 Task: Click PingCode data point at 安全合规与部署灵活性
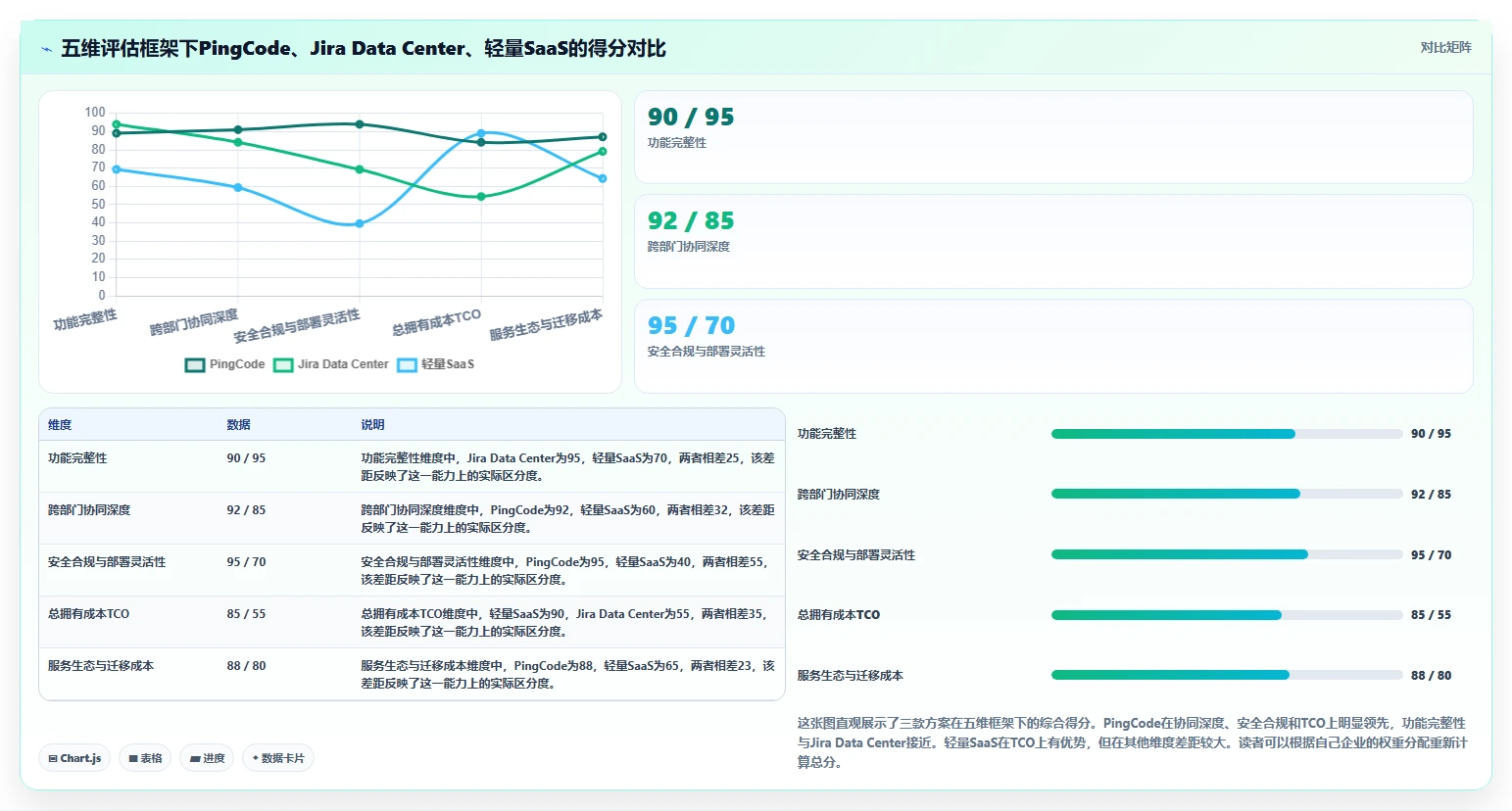click(360, 124)
